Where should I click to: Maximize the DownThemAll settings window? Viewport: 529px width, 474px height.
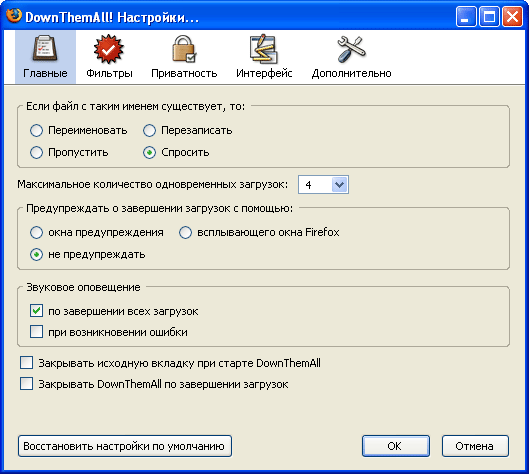point(489,17)
